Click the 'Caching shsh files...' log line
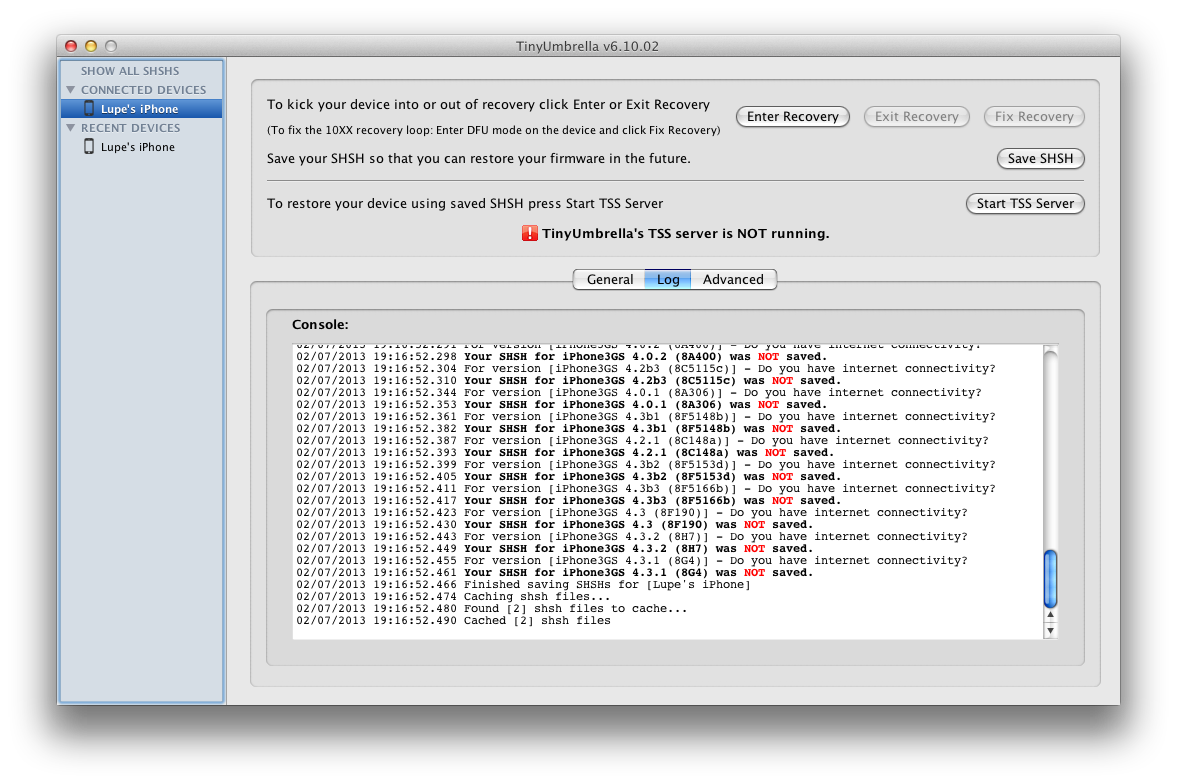 click(x=453, y=597)
